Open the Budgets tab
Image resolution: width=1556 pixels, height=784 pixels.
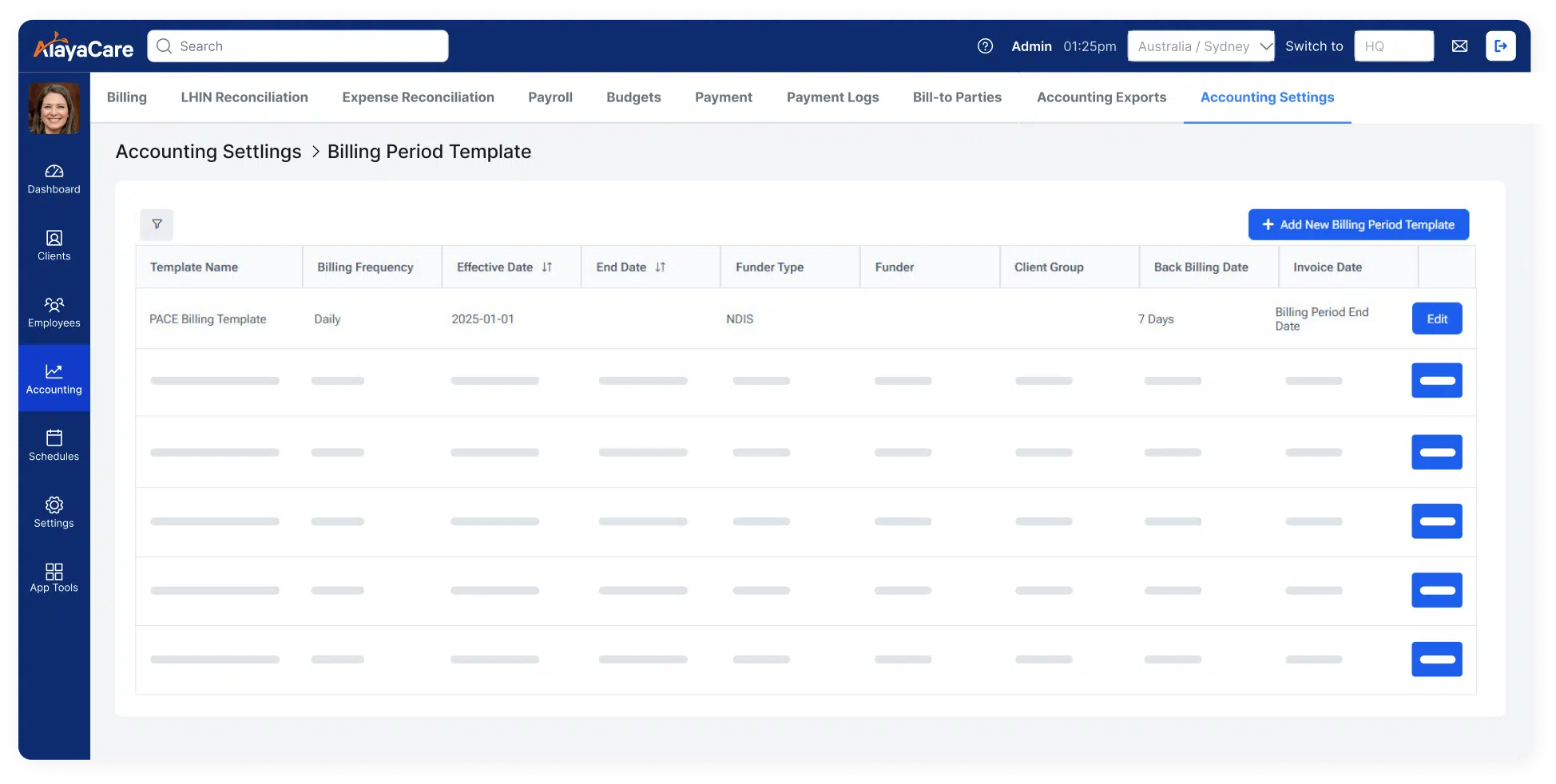633,97
